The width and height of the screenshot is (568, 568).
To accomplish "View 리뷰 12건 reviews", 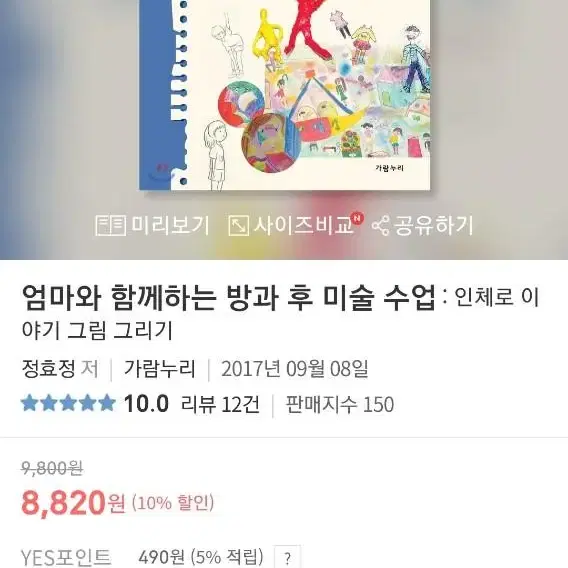I will coord(220,404).
